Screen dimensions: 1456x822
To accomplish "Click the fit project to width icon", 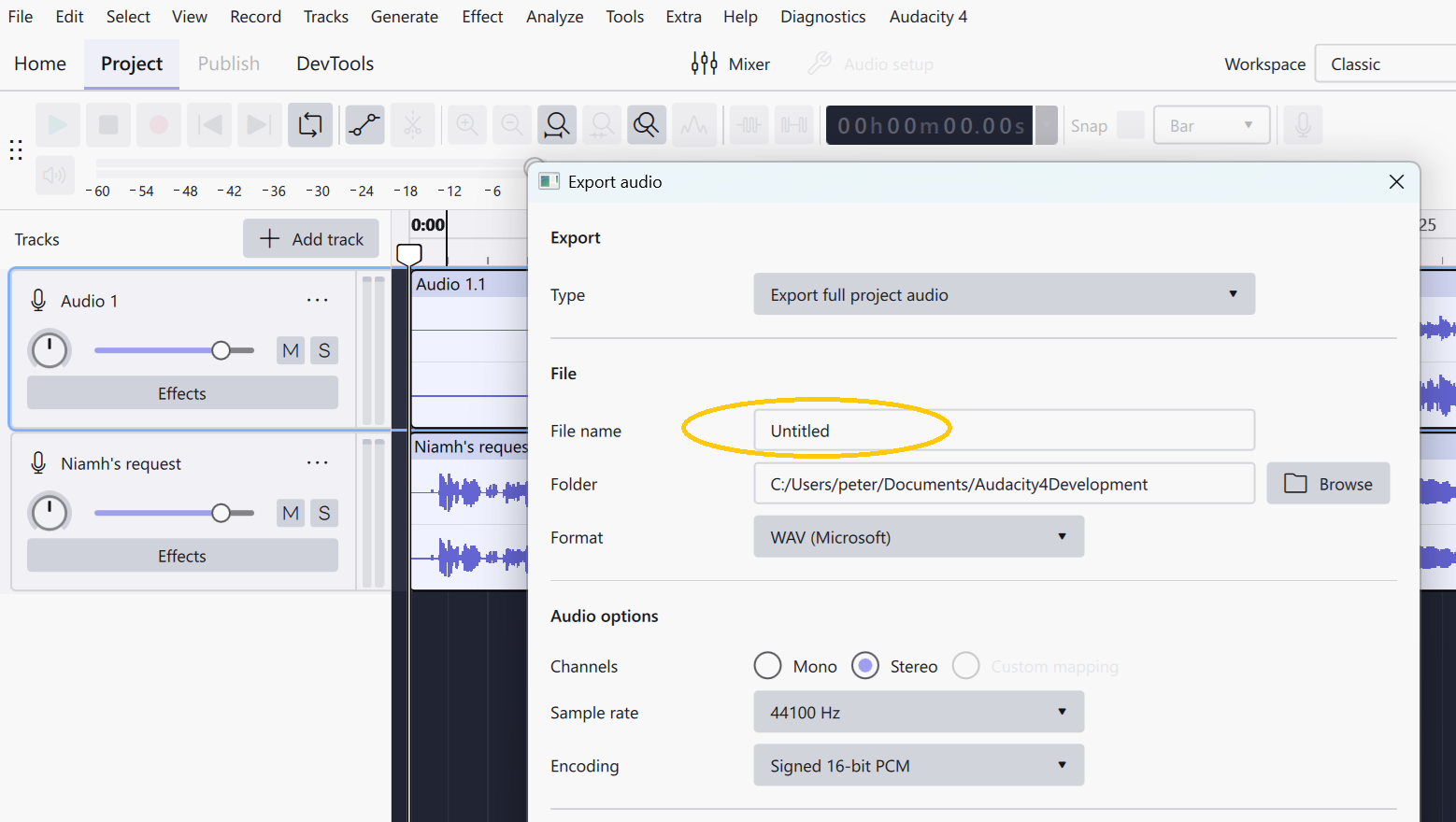I will click(x=557, y=125).
